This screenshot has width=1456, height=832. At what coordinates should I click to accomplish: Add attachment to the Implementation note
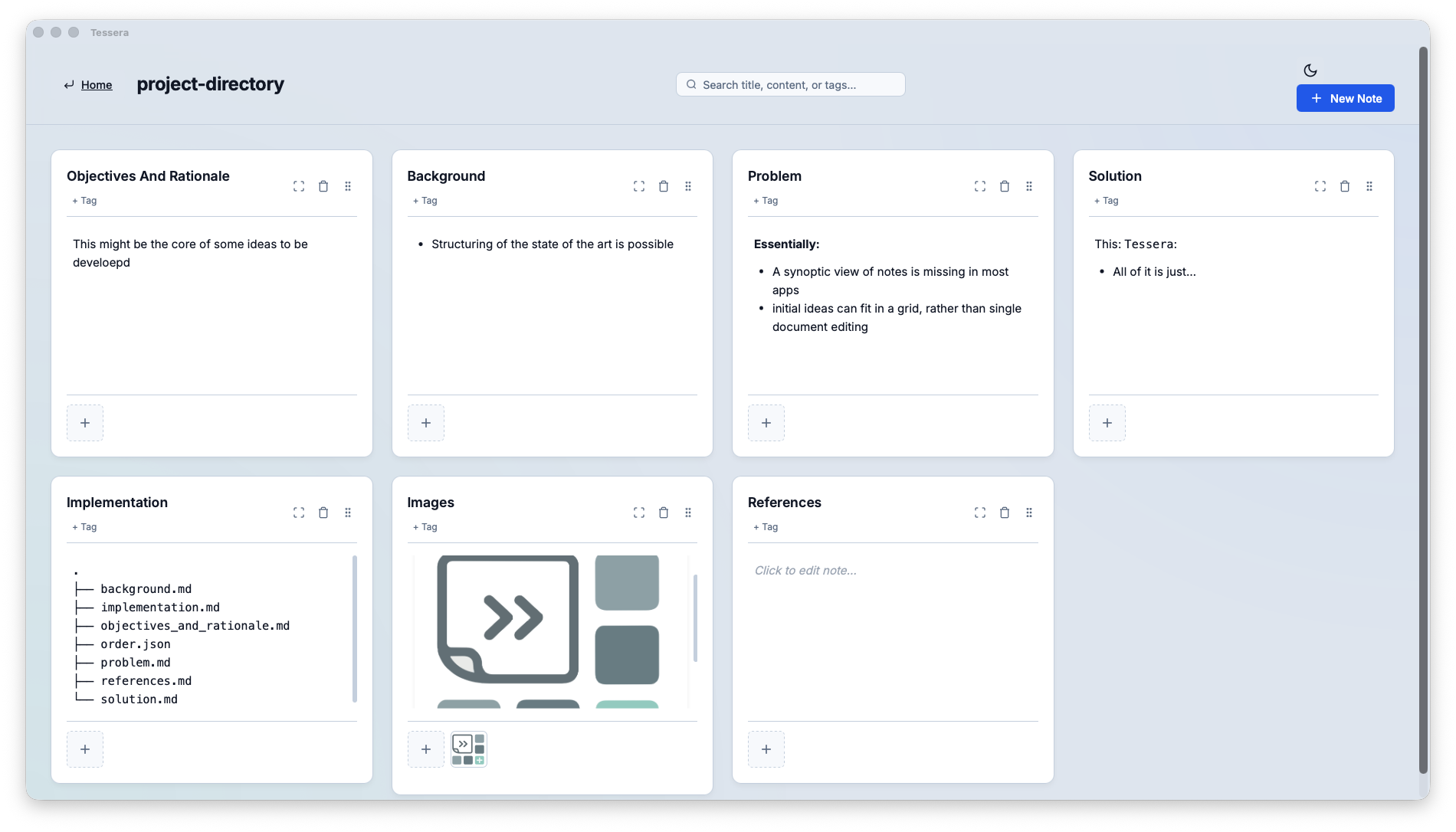click(85, 749)
